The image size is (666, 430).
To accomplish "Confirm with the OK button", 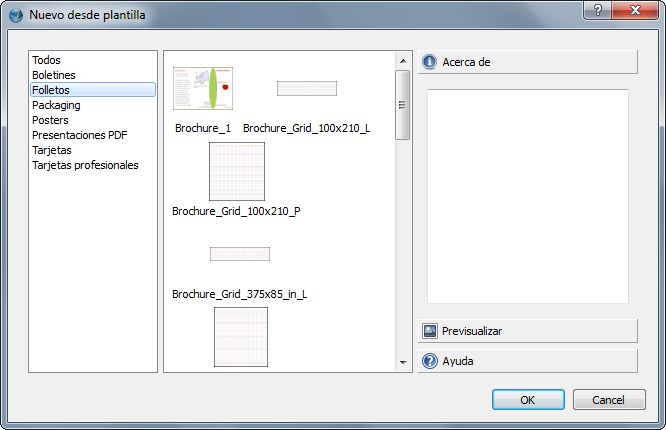I will [528, 400].
